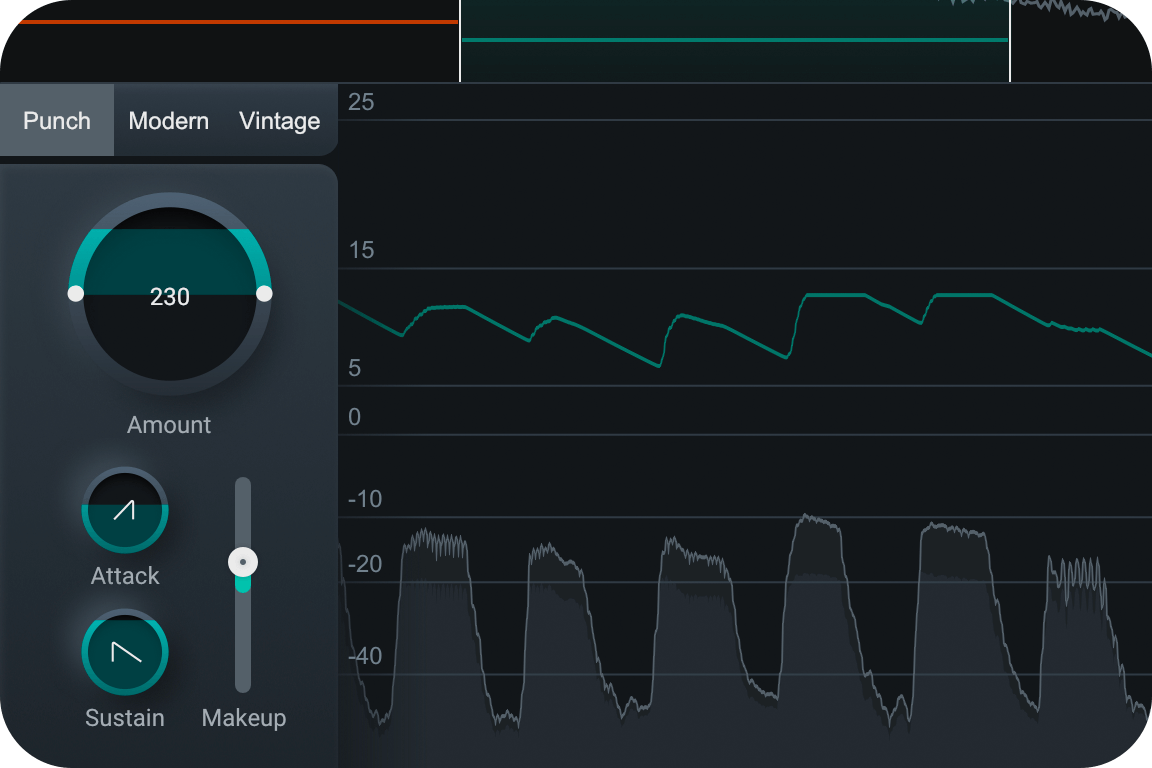Click the Makeup label
The image size is (1152, 768).
(244, 718)
